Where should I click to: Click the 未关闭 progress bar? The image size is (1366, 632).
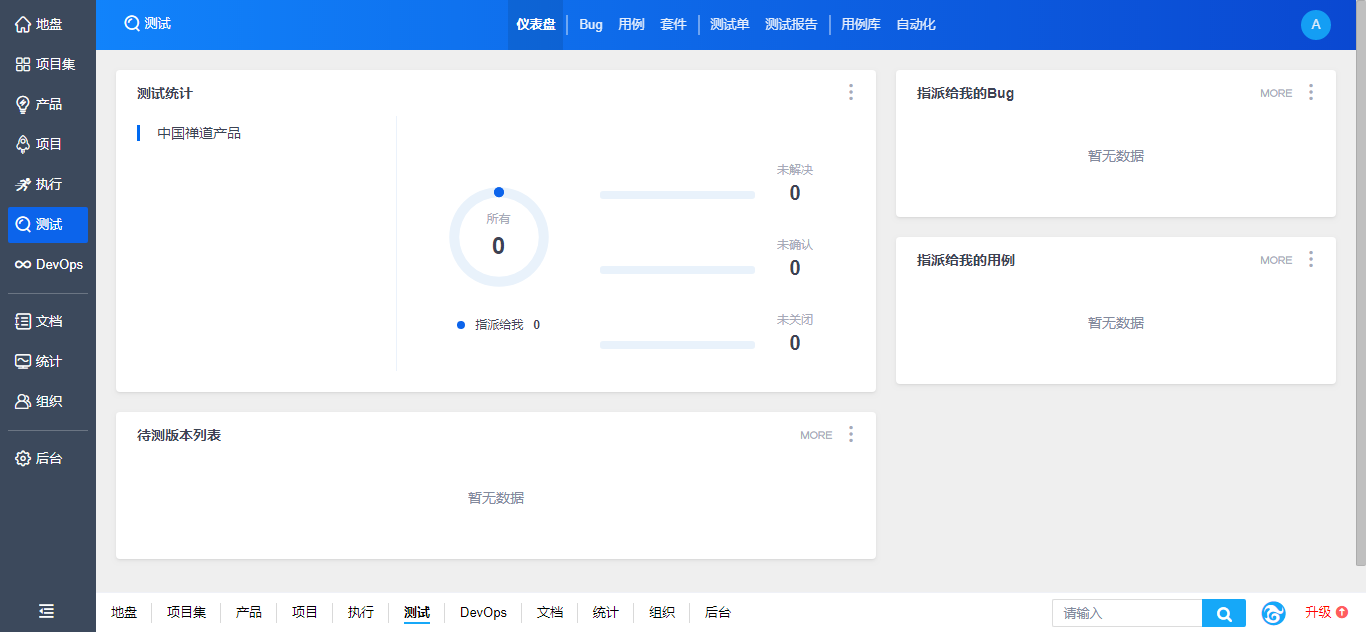677,345
